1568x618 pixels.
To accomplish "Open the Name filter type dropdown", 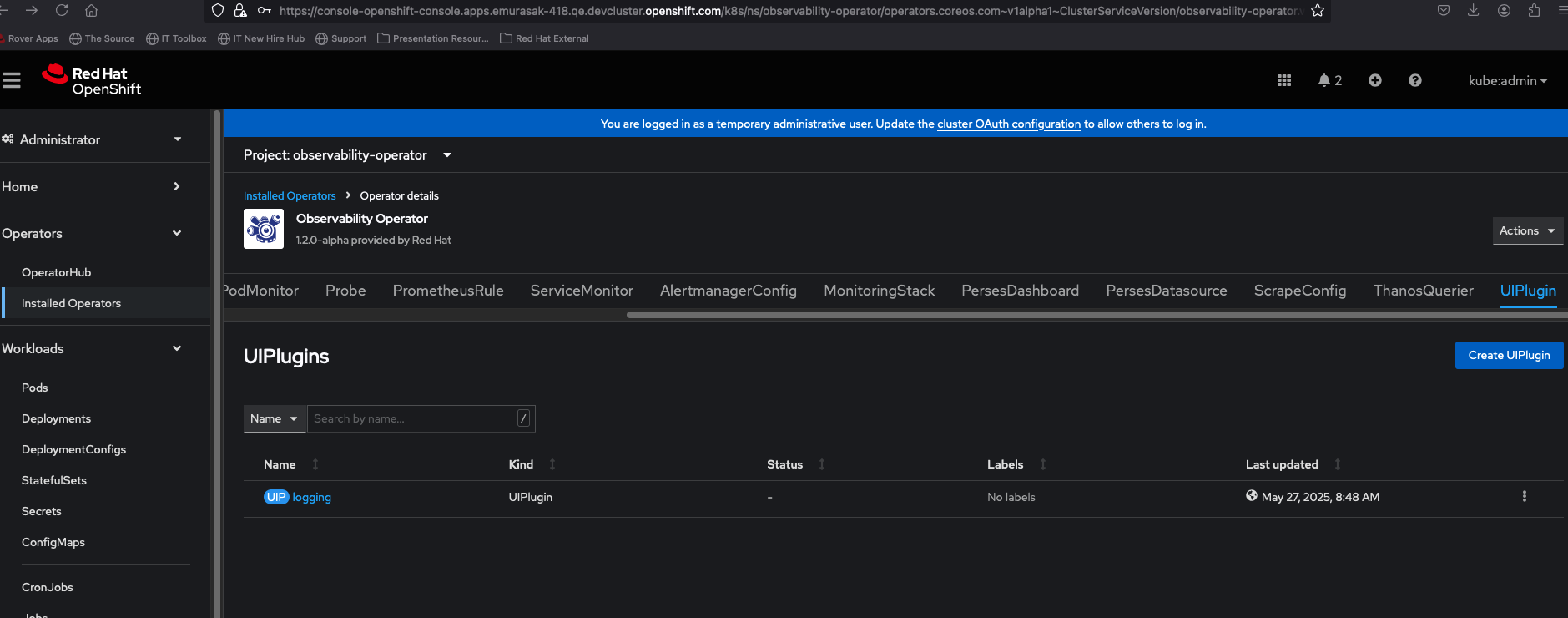I will (x=275, y=418).
